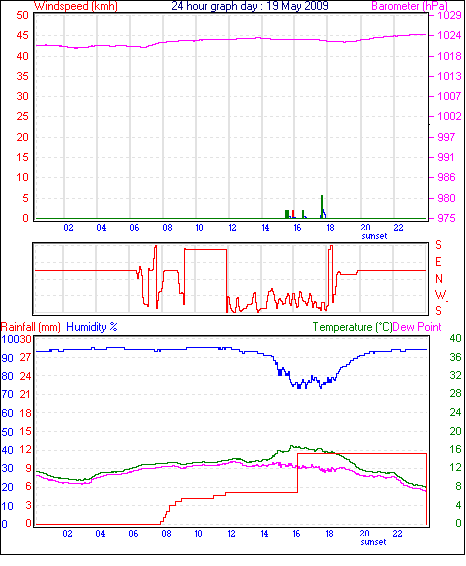The width and height of the screenshot is (466, 566).
Task: Click the Temperature (°C) legend label
Action: [x=352, y=327]
